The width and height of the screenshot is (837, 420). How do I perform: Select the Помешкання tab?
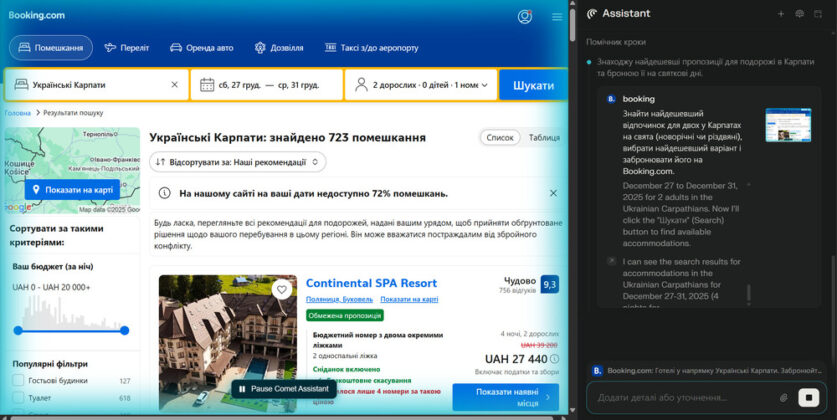(51, 47)
